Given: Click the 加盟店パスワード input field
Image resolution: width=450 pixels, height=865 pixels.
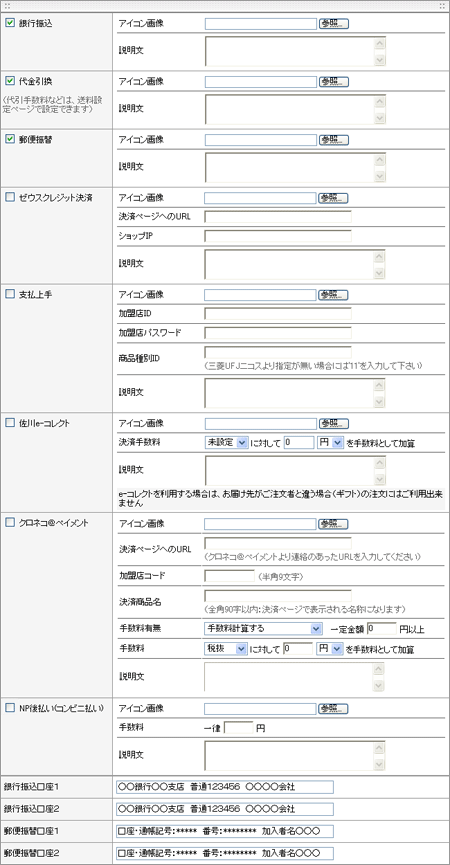Looking at the screenshot, I should click(x=278, y=333).
